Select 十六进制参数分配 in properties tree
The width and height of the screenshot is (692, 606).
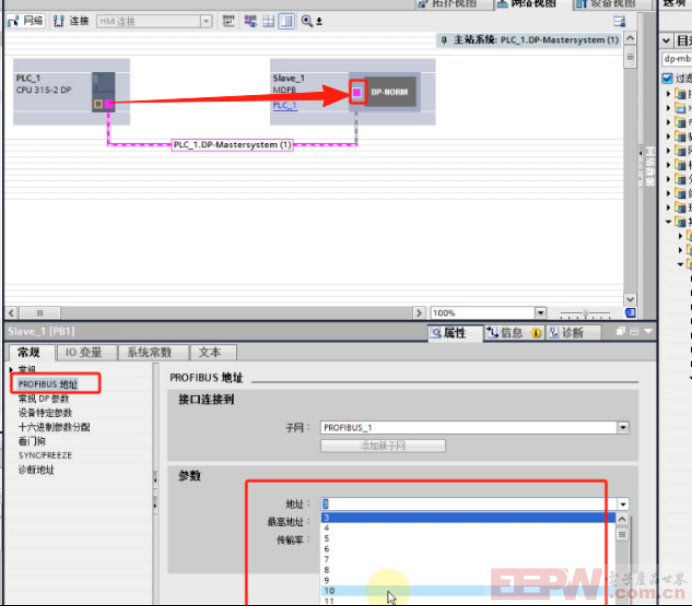coord(54,427)
